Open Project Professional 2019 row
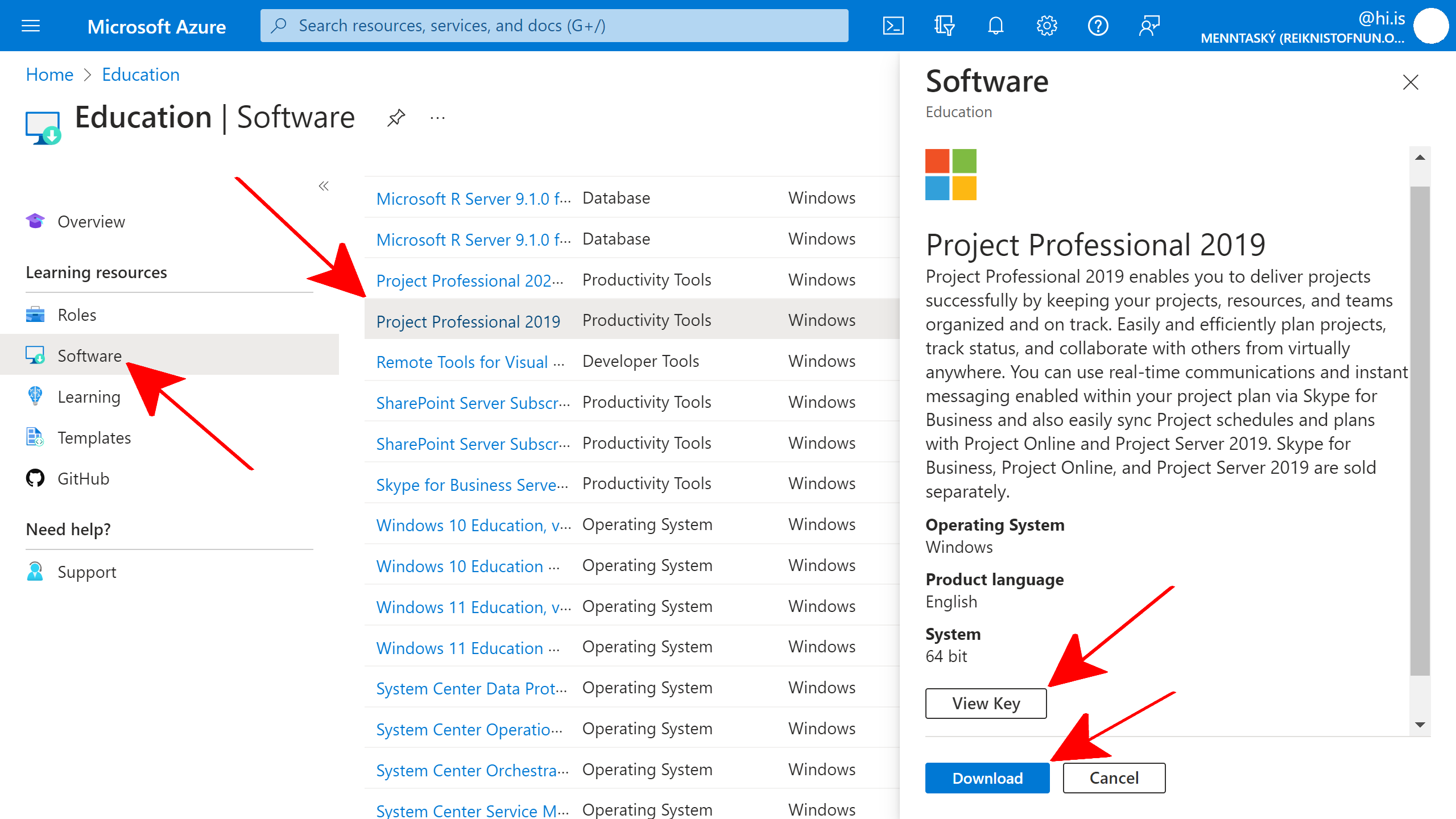The height and width of the screenshot is (819, 1456). tap(631, 320)
